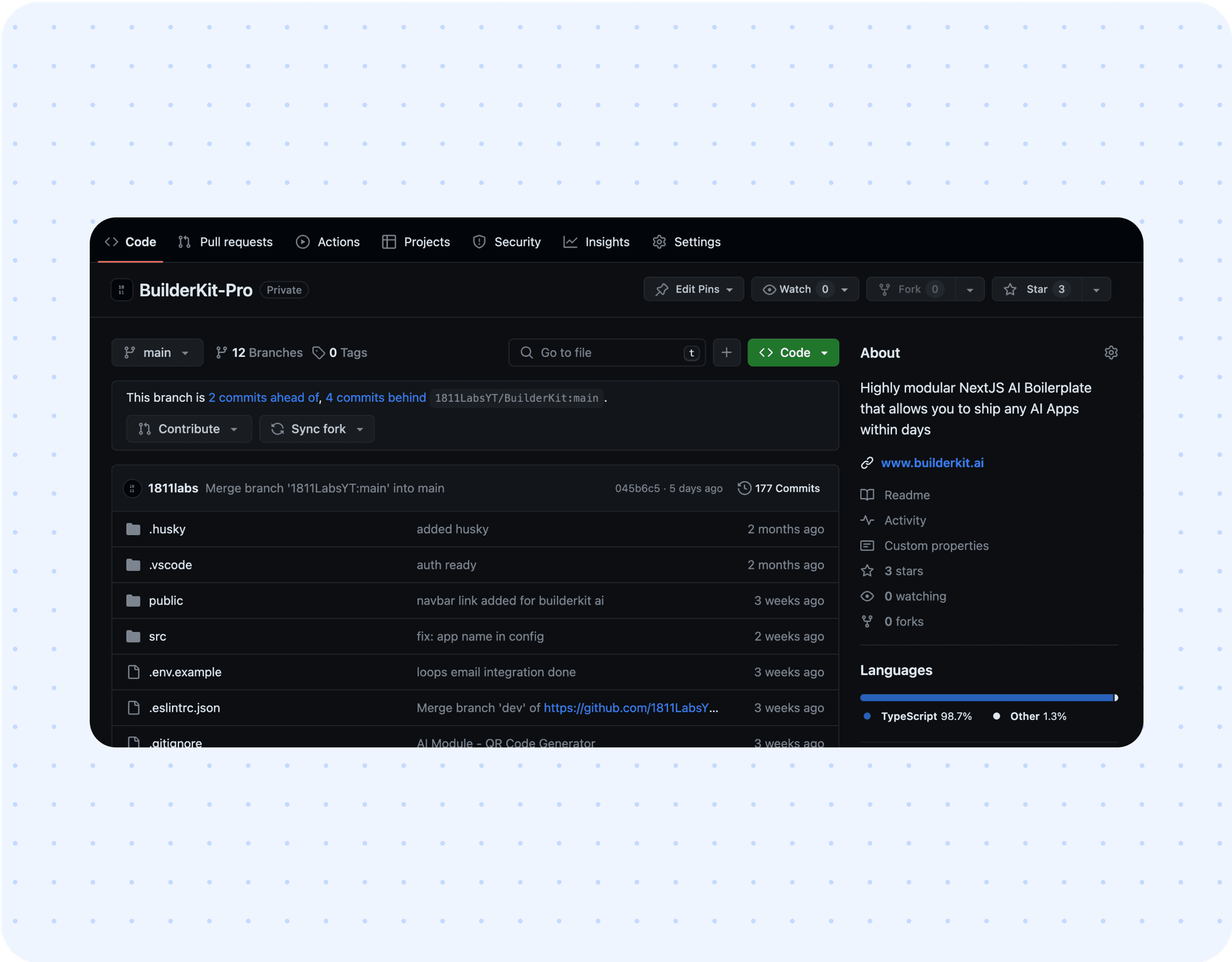This screenshot has height=962, width=1232.
Task: Open the main branch selector
Action: (x=157, y=352)
